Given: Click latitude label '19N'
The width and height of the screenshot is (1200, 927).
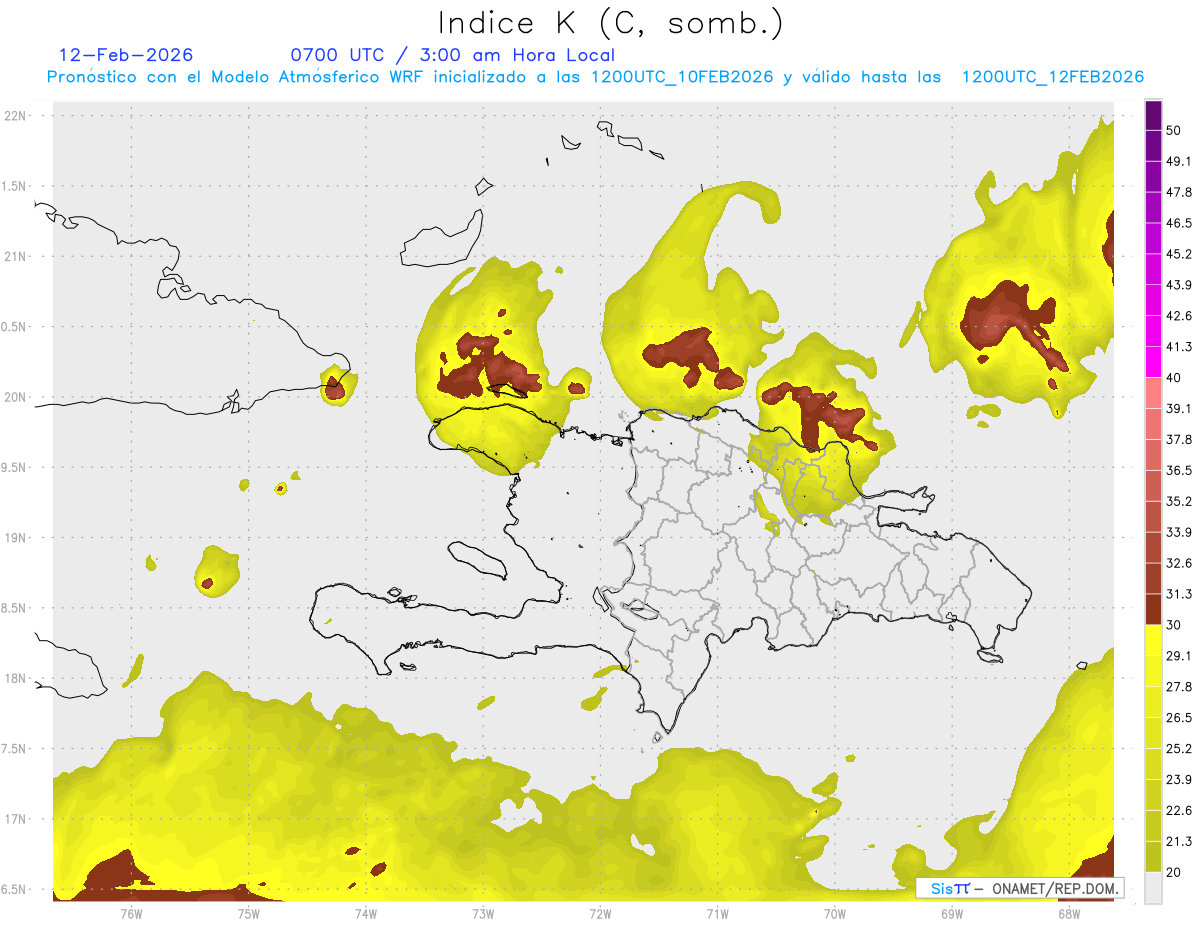Looking at the screenshot, I should tap(17, 537).
